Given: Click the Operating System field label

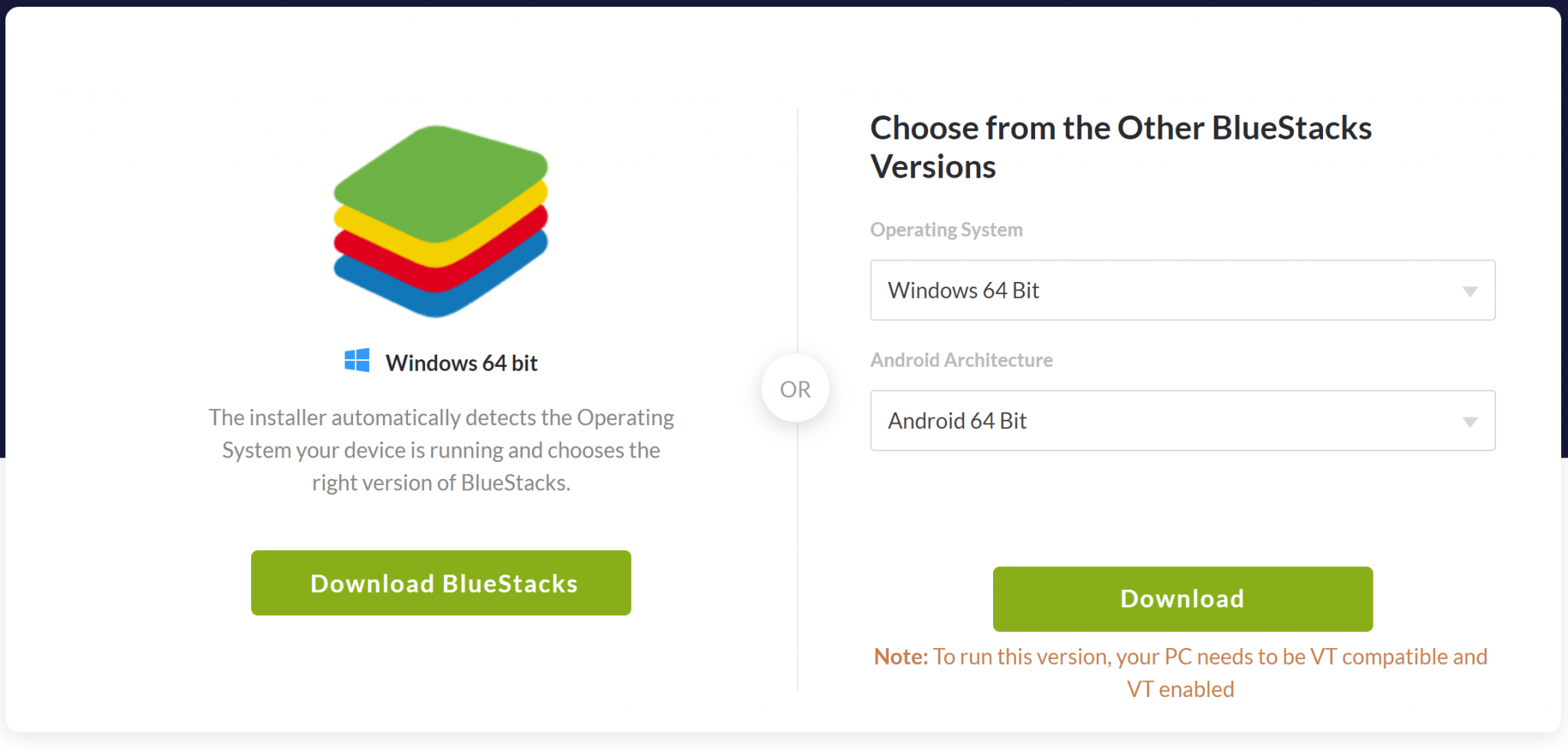Looking at the screenshot, I should click(946, 230).
